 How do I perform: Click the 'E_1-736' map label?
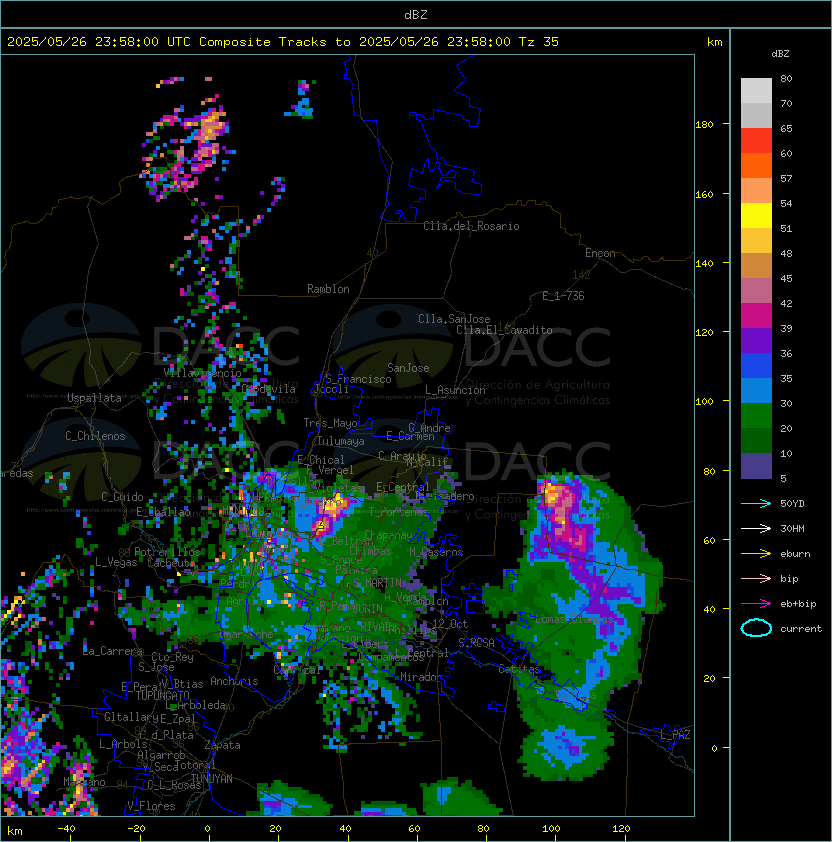(563, 296)
